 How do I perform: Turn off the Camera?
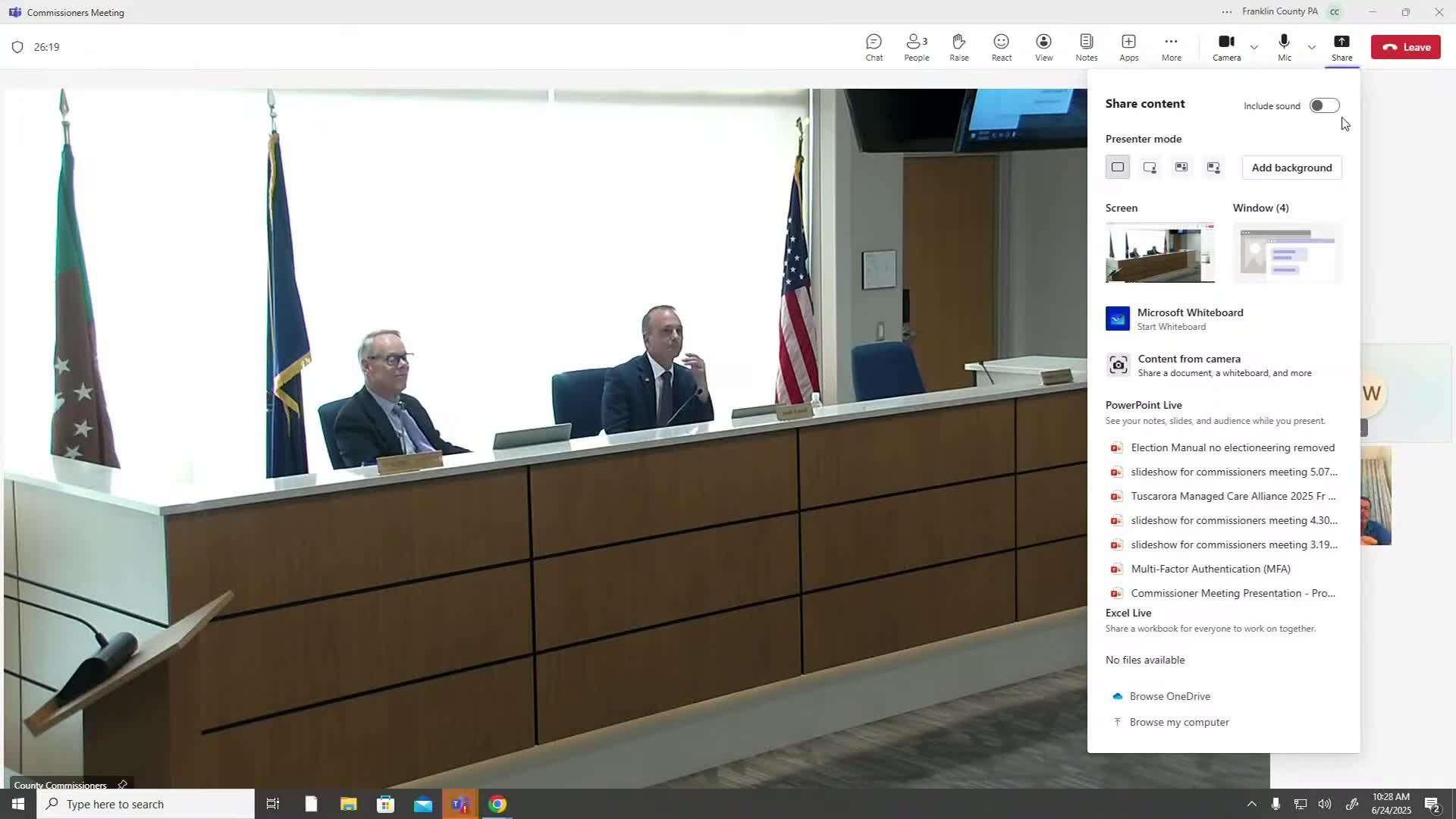pos(1226,47)
